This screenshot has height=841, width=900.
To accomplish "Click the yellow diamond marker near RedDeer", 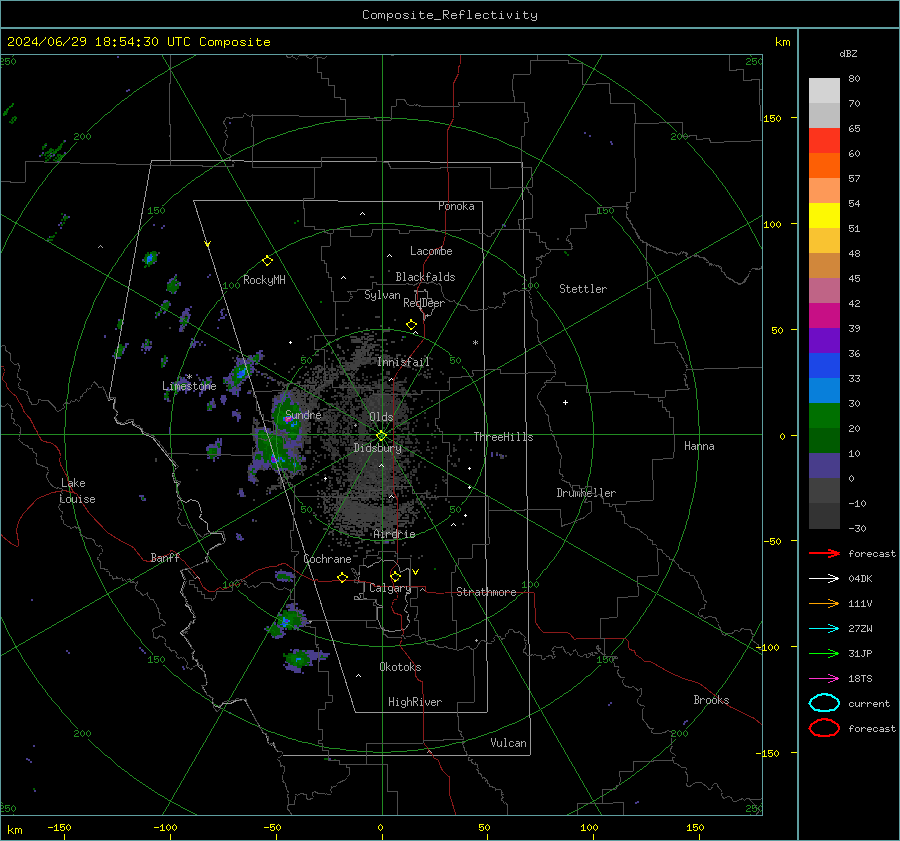I will (x=411, y=325).
